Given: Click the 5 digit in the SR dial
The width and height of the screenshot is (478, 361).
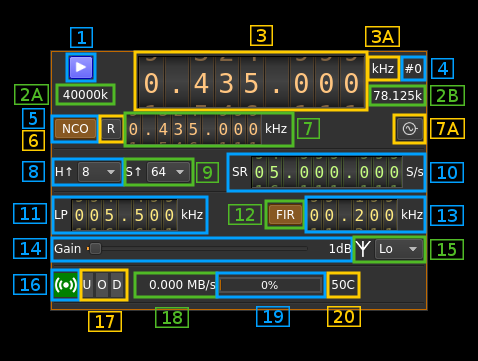Looking at the screenshot, I should coord(274,172).
